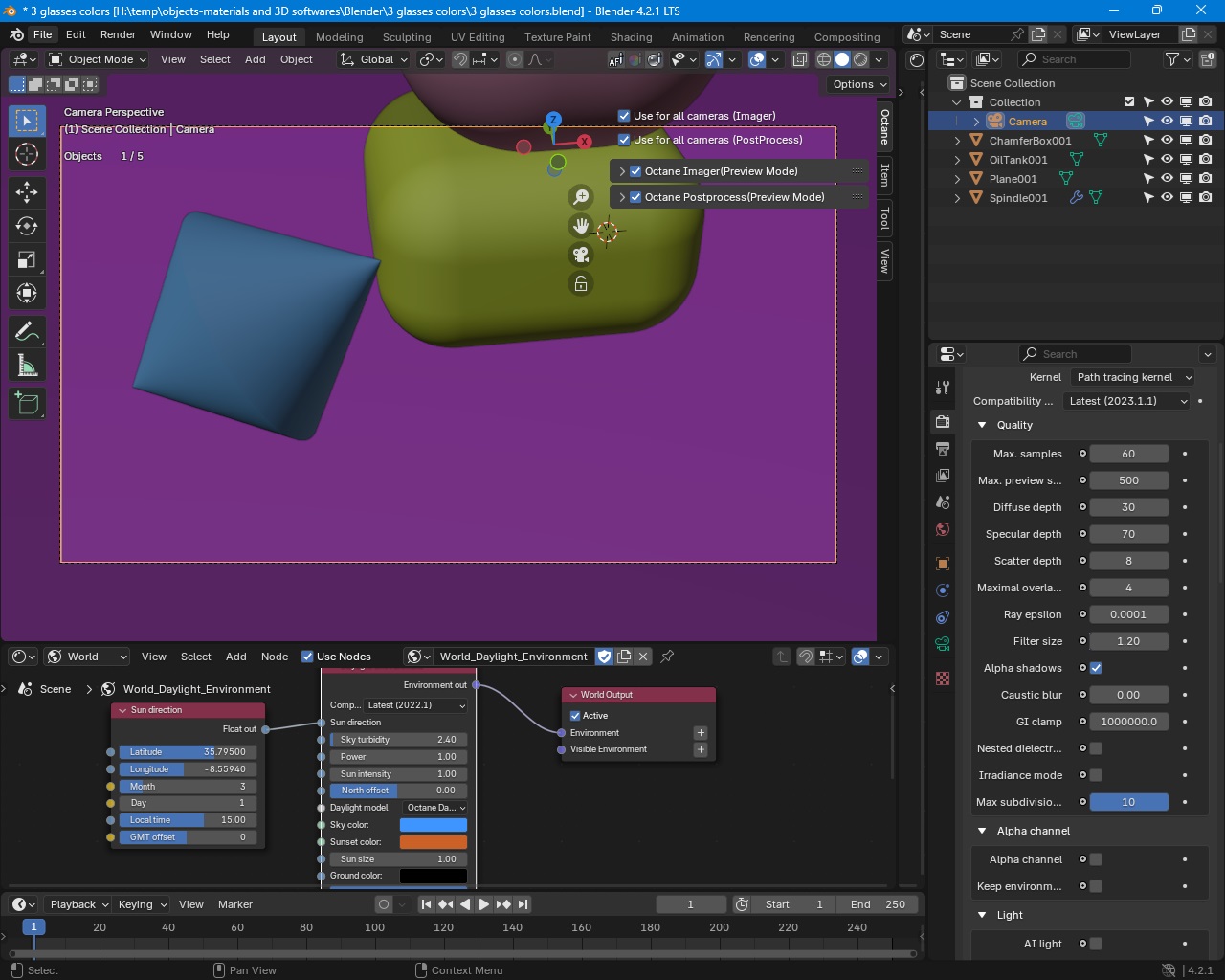Screen dimensions: 1225x980
Task: Collapse the Alpha channel section
Action: [x=982, y=831]
